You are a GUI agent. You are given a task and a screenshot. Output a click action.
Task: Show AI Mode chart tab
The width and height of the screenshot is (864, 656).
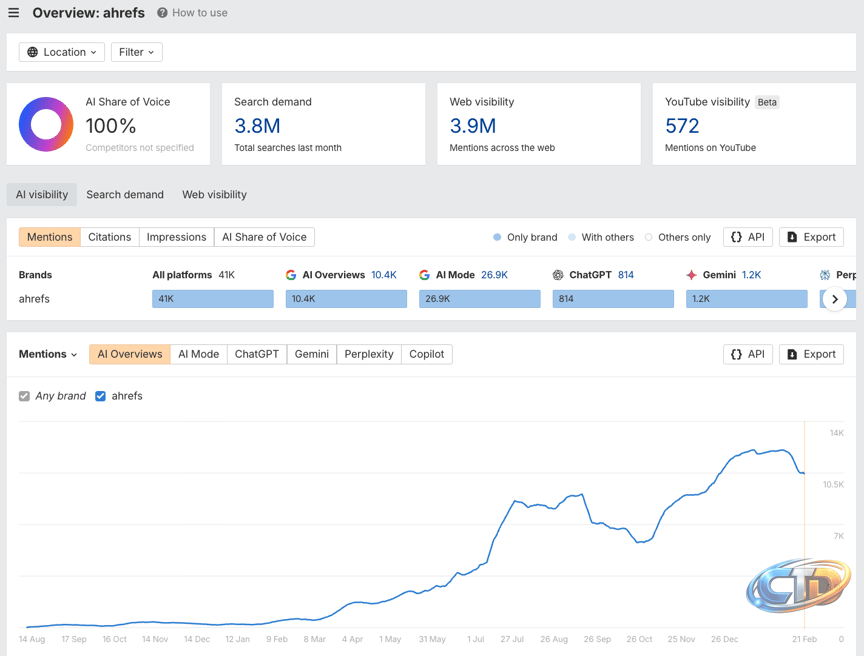click(x=198, y=354)
